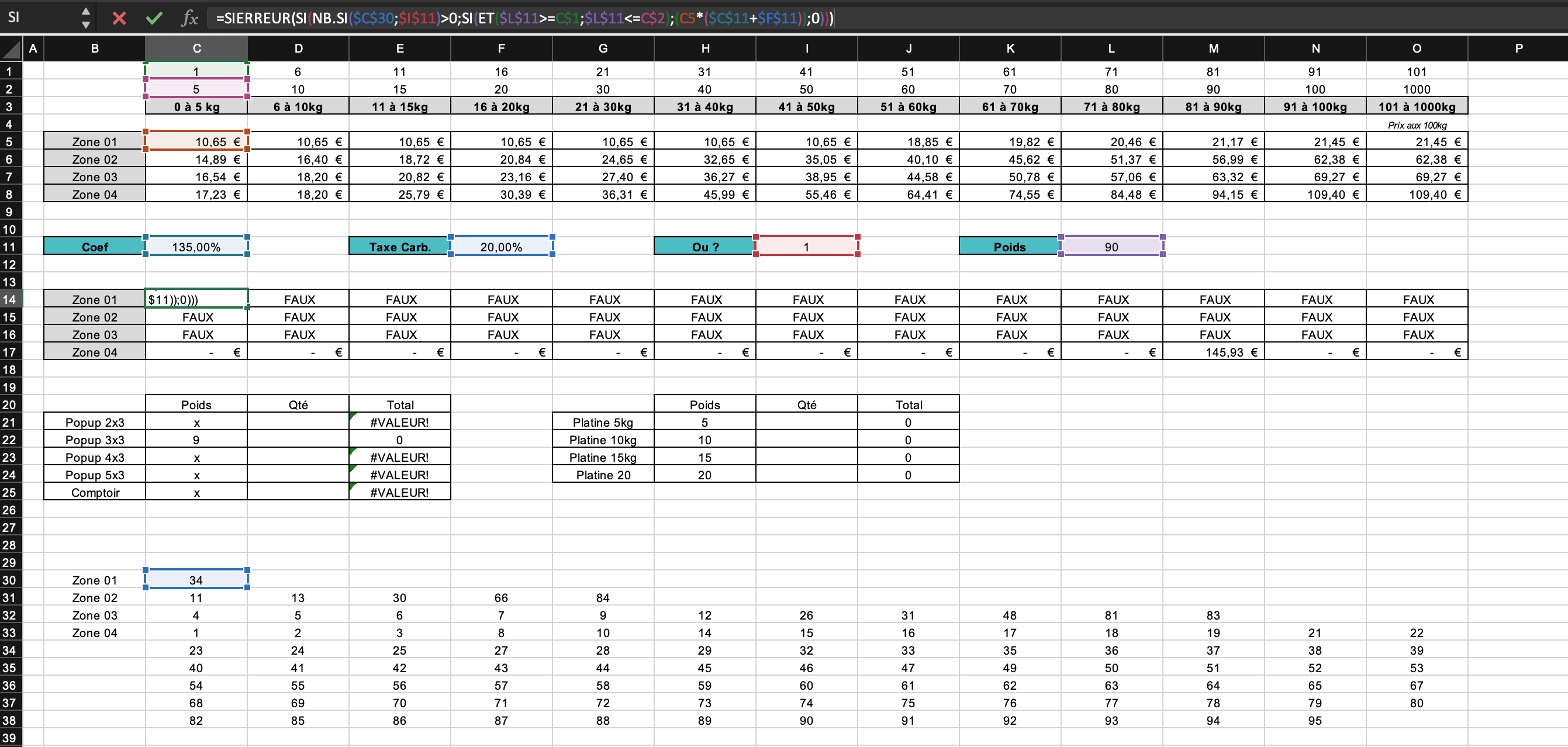Click the 101 à 1000kg header cell
The width and height of the screenshot is (1568, 747).
coord(1417,106)
